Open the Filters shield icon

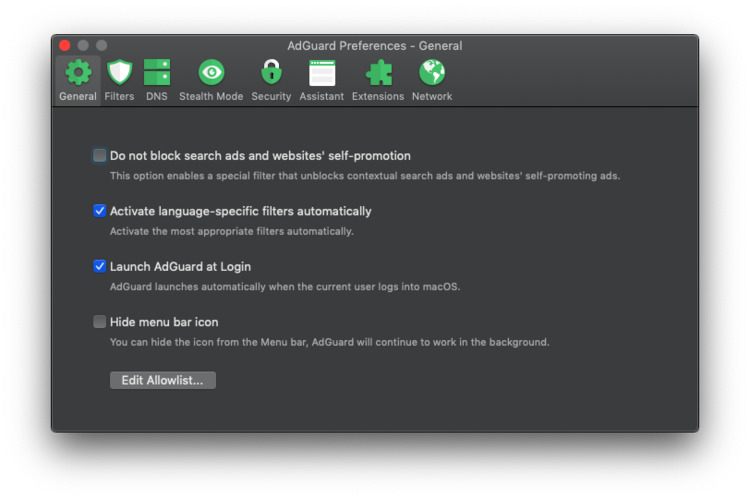click(119, 72)
